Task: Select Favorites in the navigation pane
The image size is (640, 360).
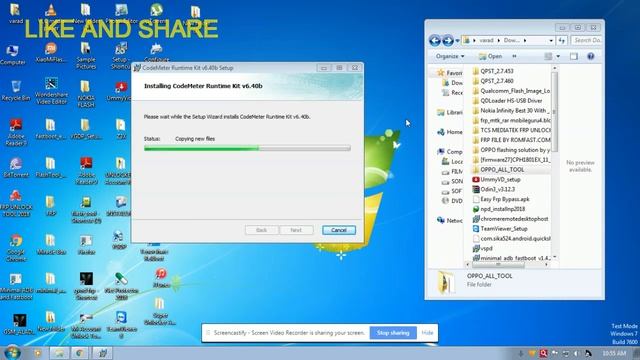Action: pyautogui.click(x=450, y=73)
